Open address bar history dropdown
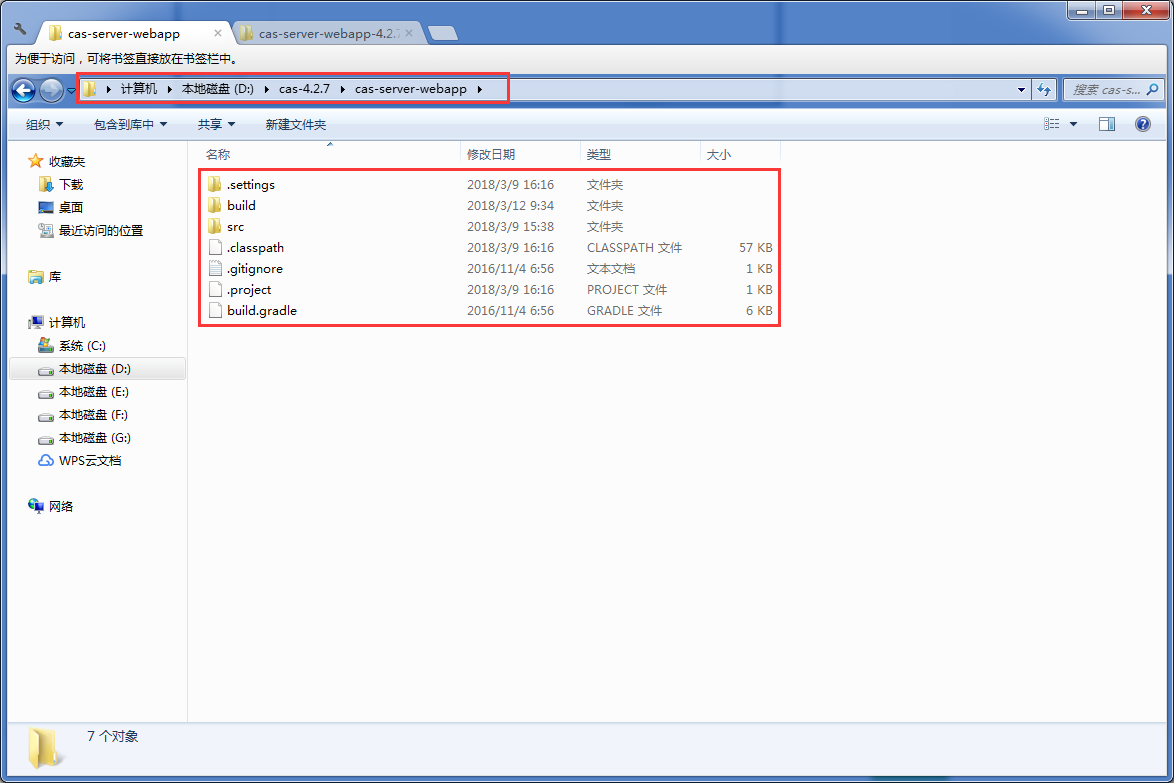Image resolution: width=1174 pixels, height=783 pixels. [x=1021, y=90]
